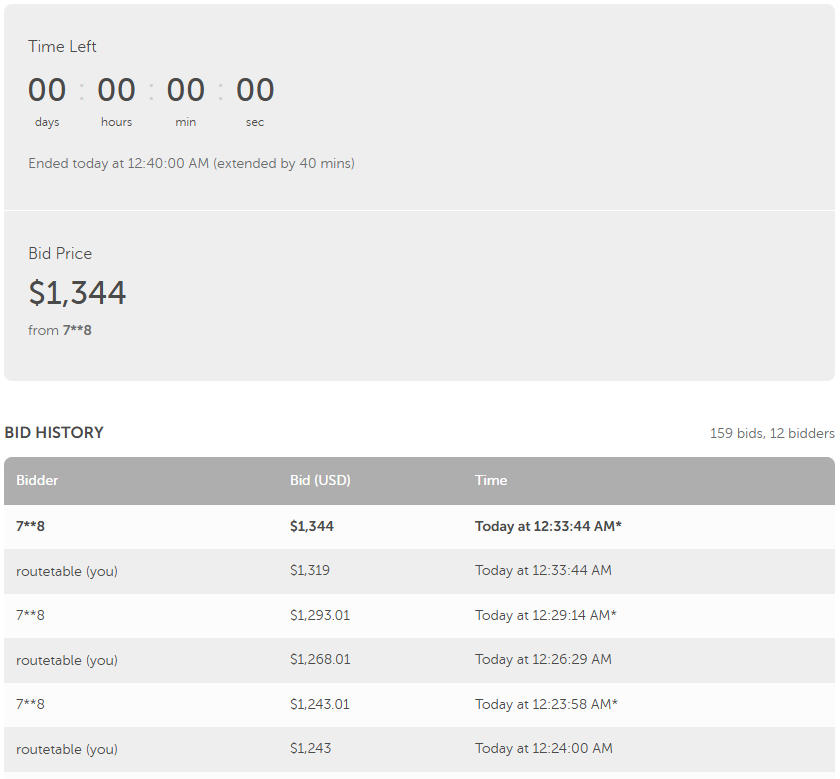Click the Bid (USD) column header
The width and height of the screenshot is (840, 779).
[x=320, y=480]
